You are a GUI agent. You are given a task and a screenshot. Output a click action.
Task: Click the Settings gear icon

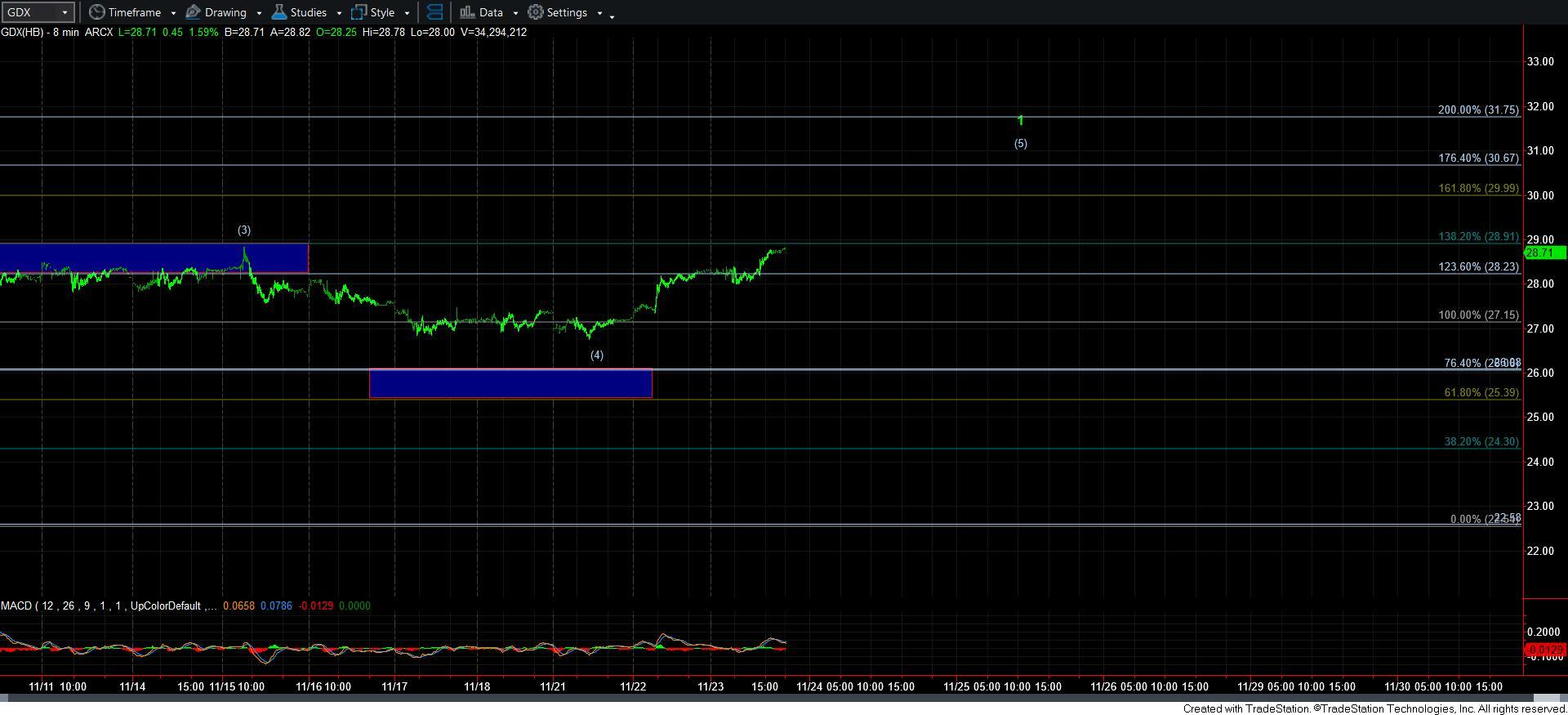[x=536, y=12]
